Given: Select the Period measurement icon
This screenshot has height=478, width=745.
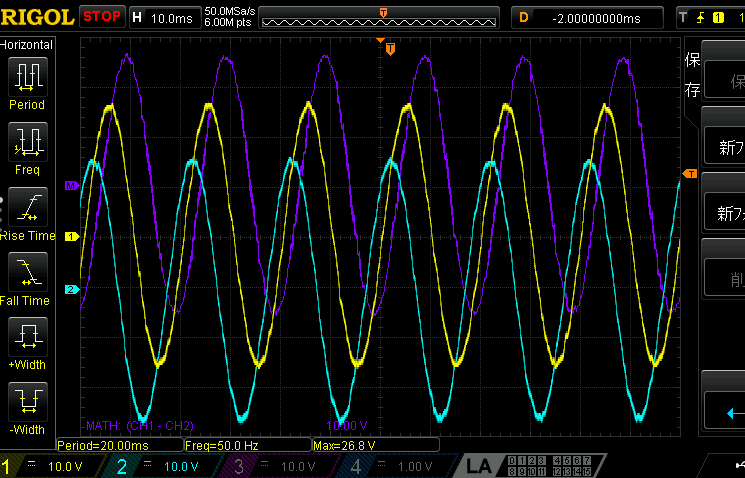Looking at the screenshot, I should pos(27,83).
